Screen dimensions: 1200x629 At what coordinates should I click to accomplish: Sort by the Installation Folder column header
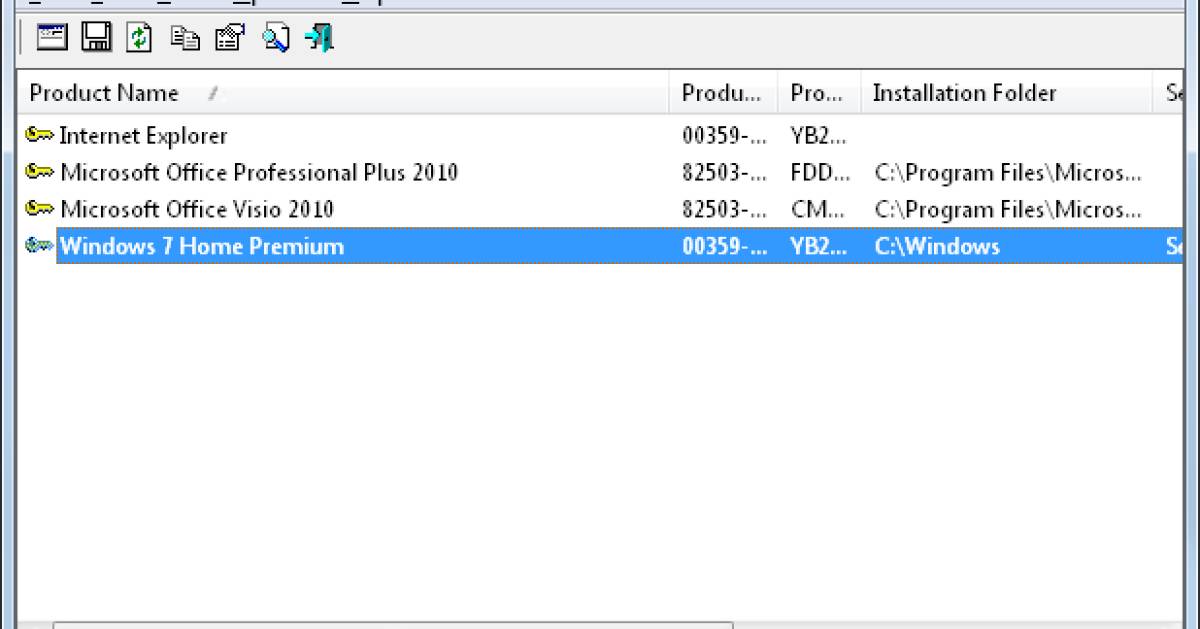pyautogui.click(x=1006, y=93)
